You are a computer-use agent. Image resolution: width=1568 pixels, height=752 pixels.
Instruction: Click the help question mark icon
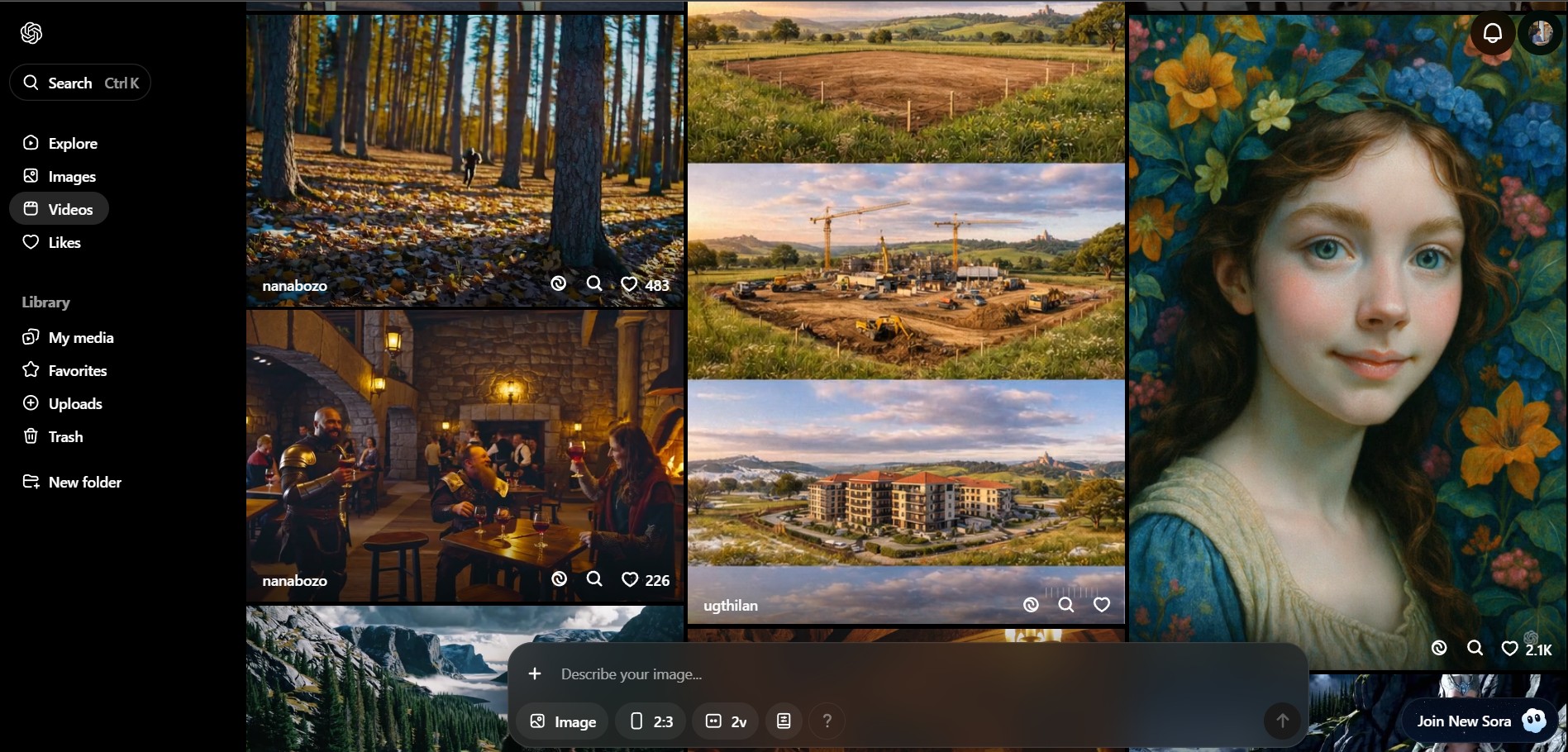[827, 721]
